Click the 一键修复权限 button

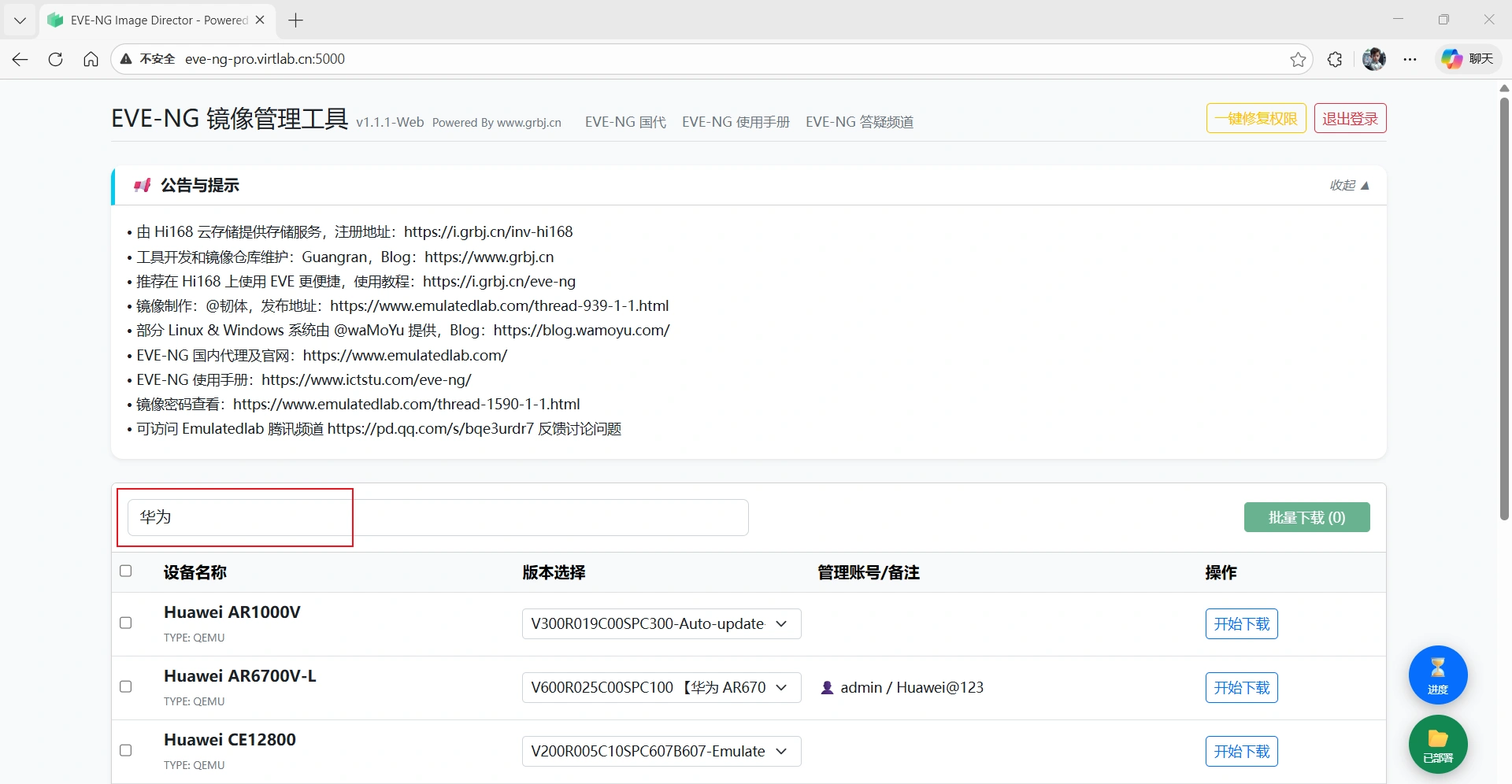tap(1256, 119)
